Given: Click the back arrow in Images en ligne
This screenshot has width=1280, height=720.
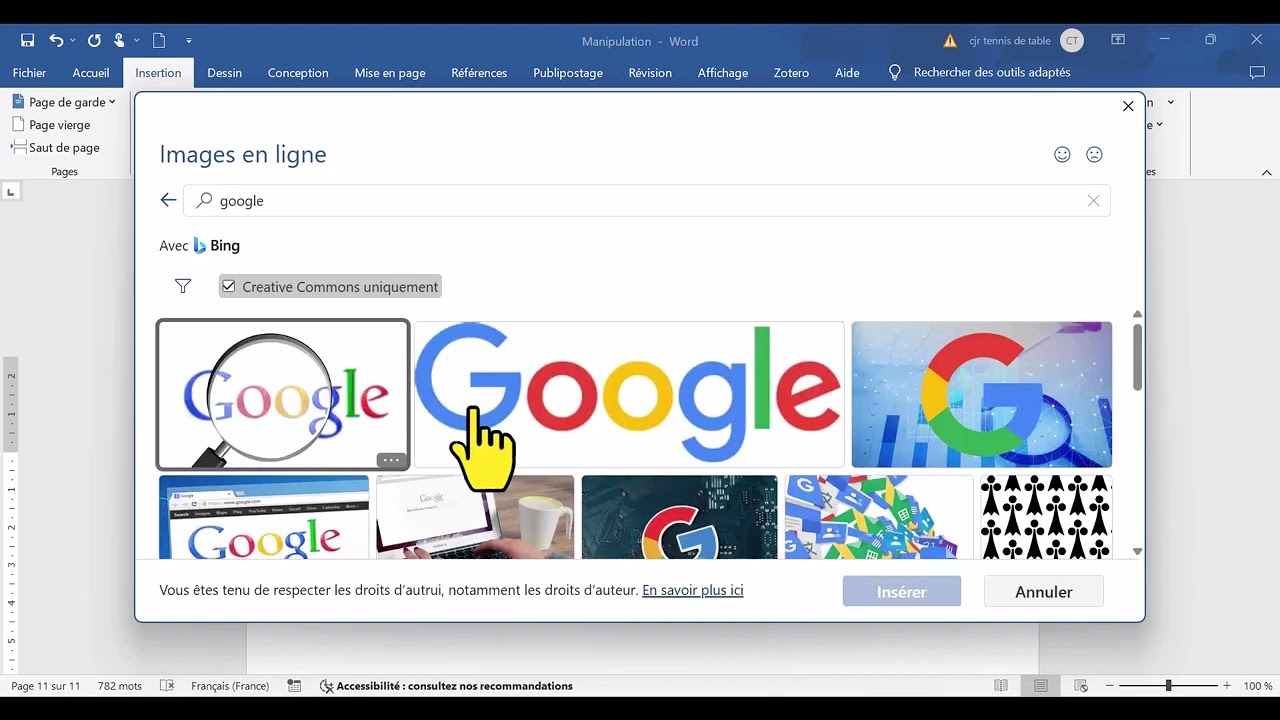Looking at the screenshot, I should (x=168, y=200).
